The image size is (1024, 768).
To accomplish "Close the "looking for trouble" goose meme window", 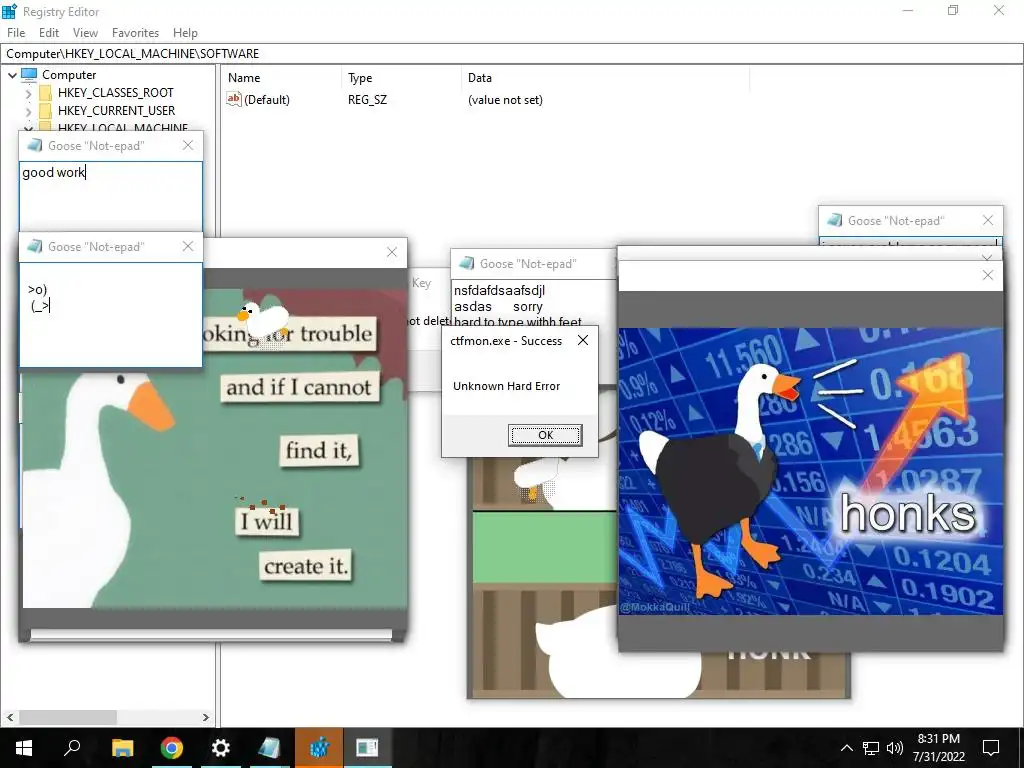I will coord(392,252).
